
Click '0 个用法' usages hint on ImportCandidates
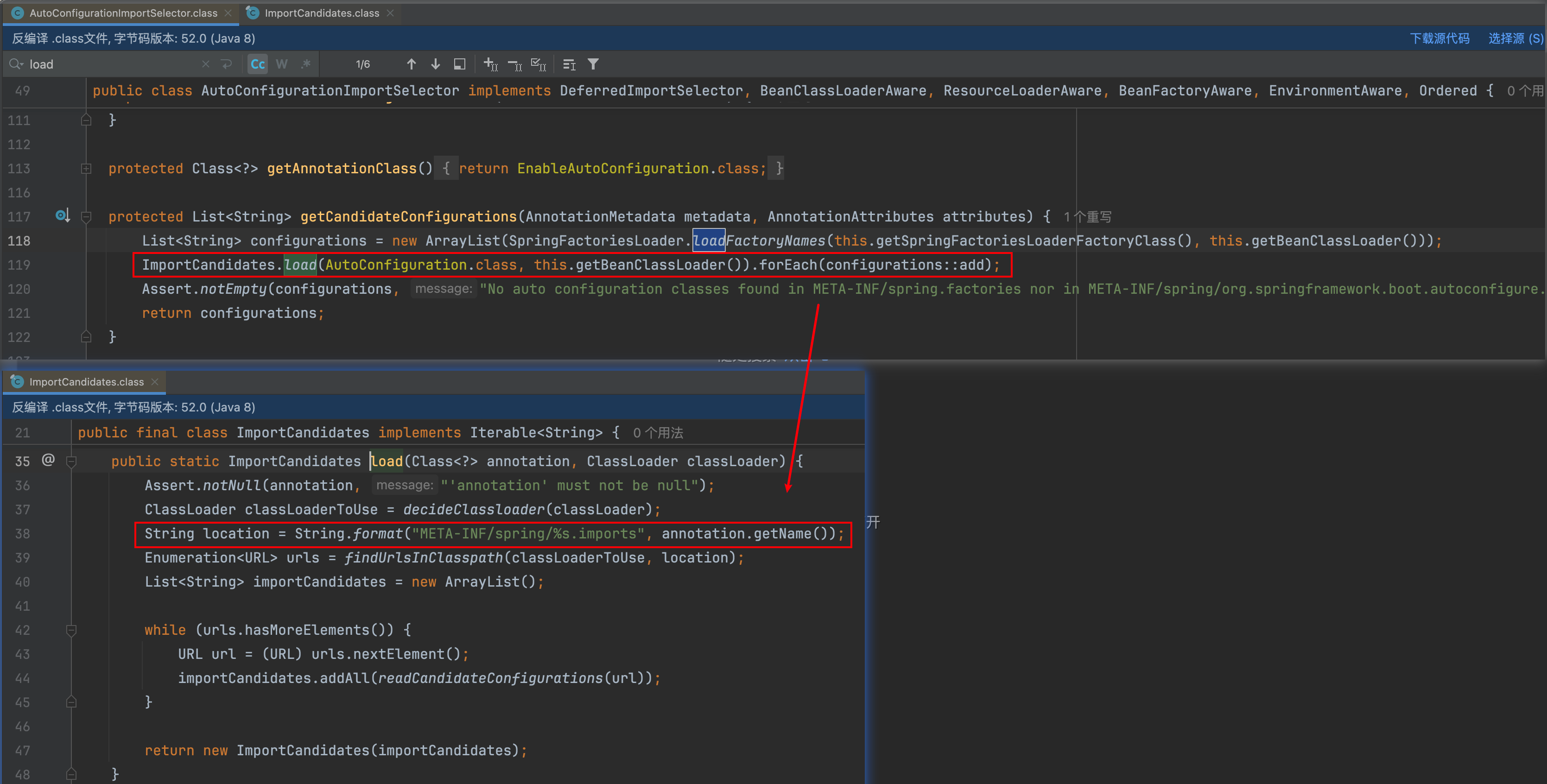[658, 433]
